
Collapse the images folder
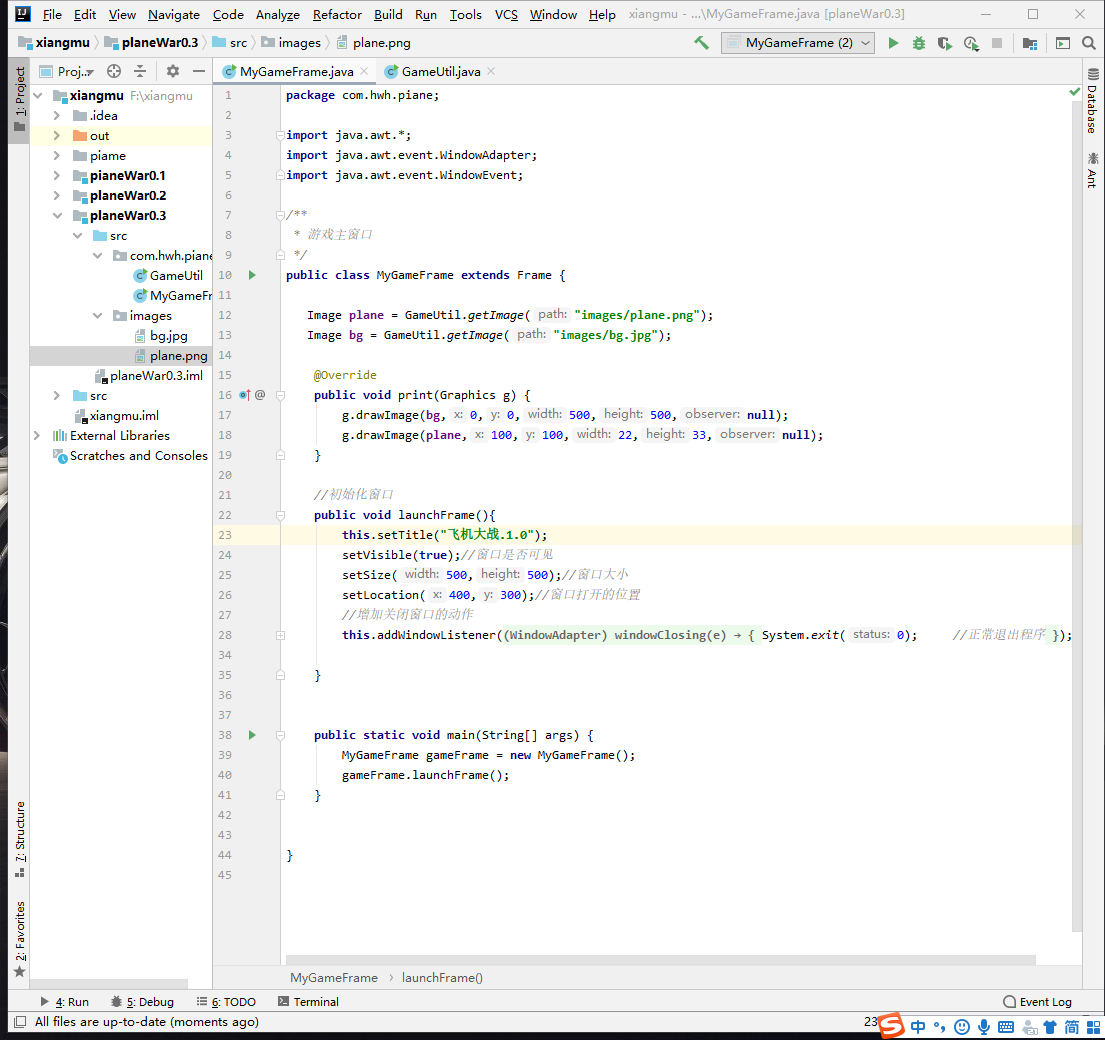[97, 316]
